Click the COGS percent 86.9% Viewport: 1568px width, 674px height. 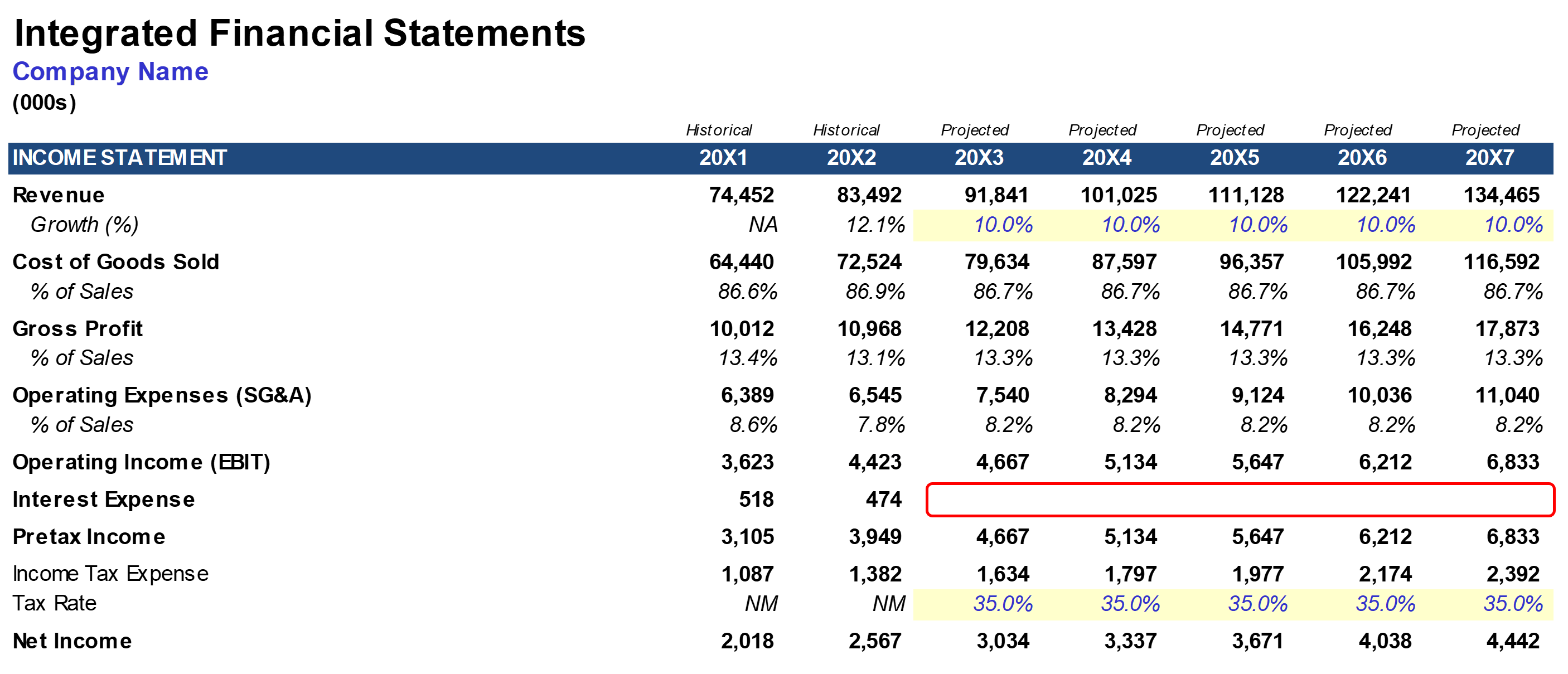pos(875,292)
